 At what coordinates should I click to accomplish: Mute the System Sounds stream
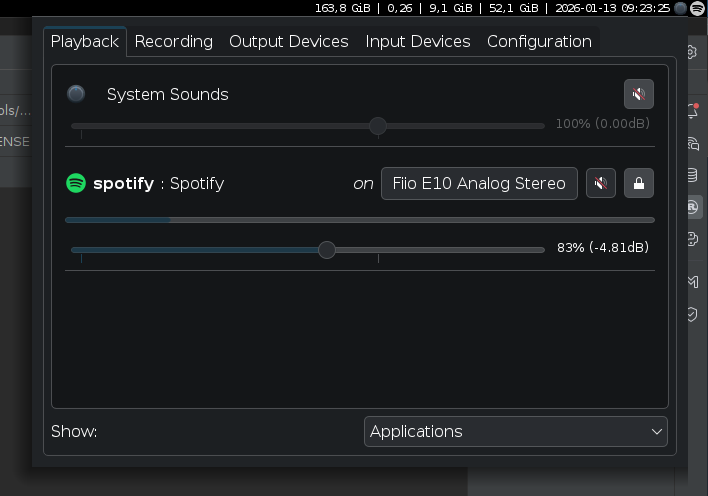click(638, 95)
